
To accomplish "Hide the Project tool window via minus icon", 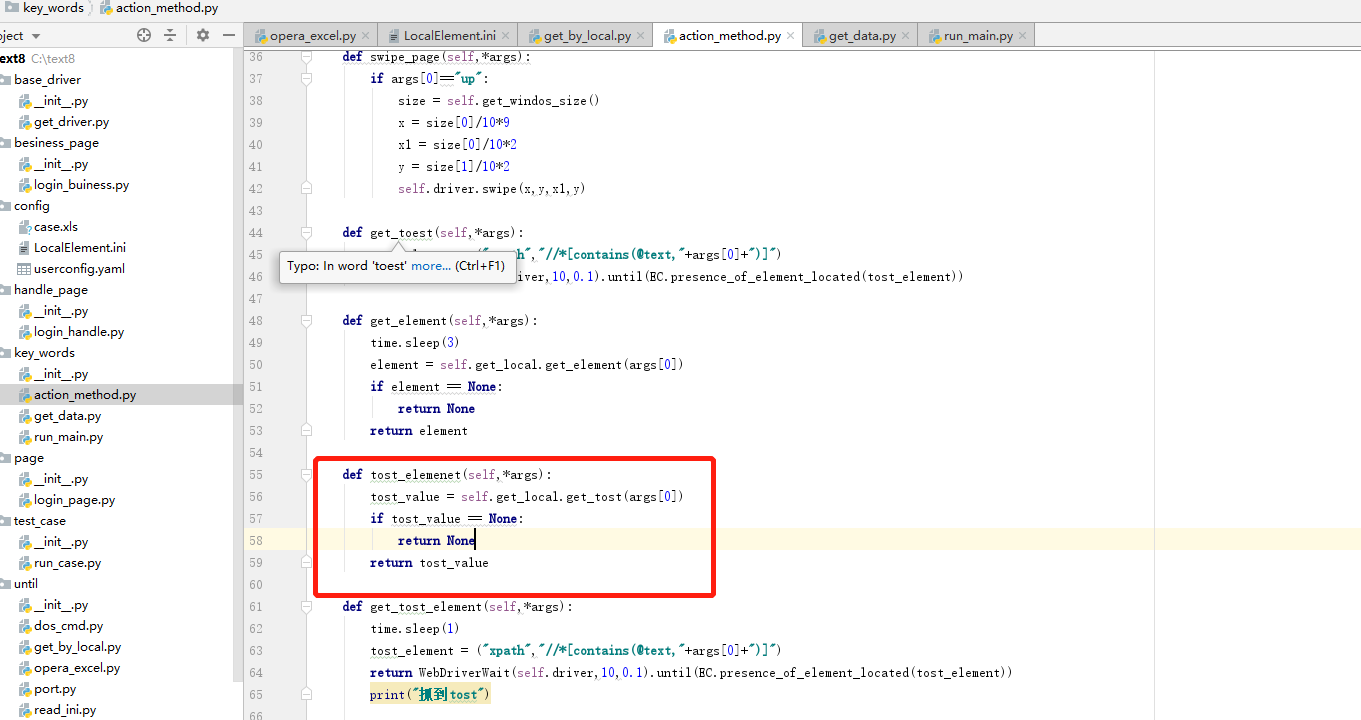I will point(229,35).
